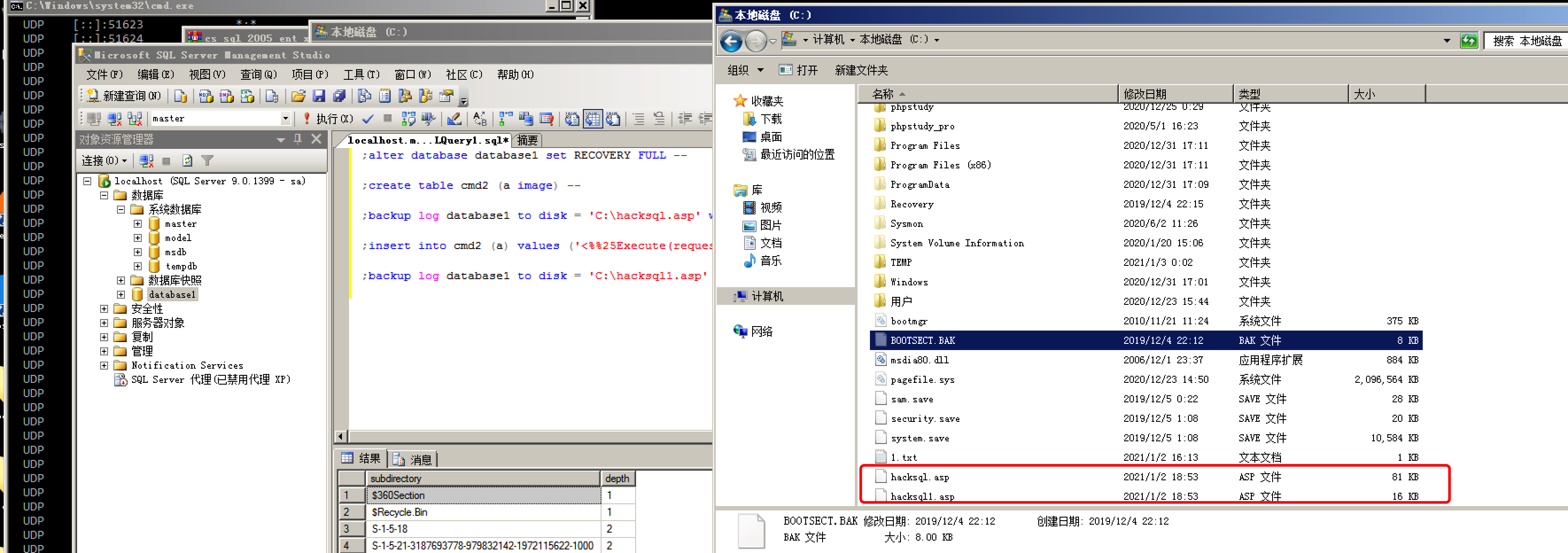Click the Object Explorer filter funnel icon
The image size is (1568, 553).
(x=207, y=161)
